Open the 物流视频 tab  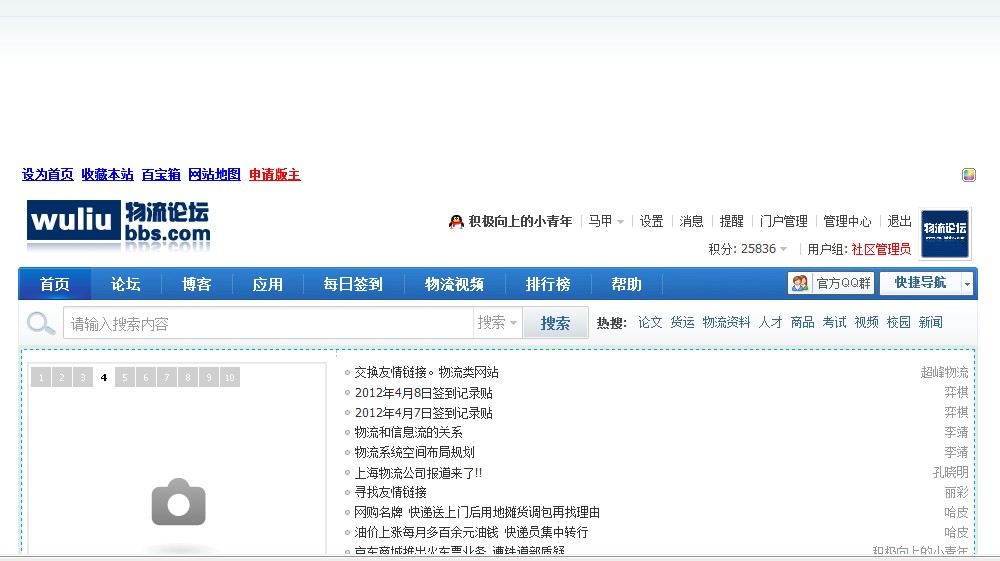(x=454, y=284)
